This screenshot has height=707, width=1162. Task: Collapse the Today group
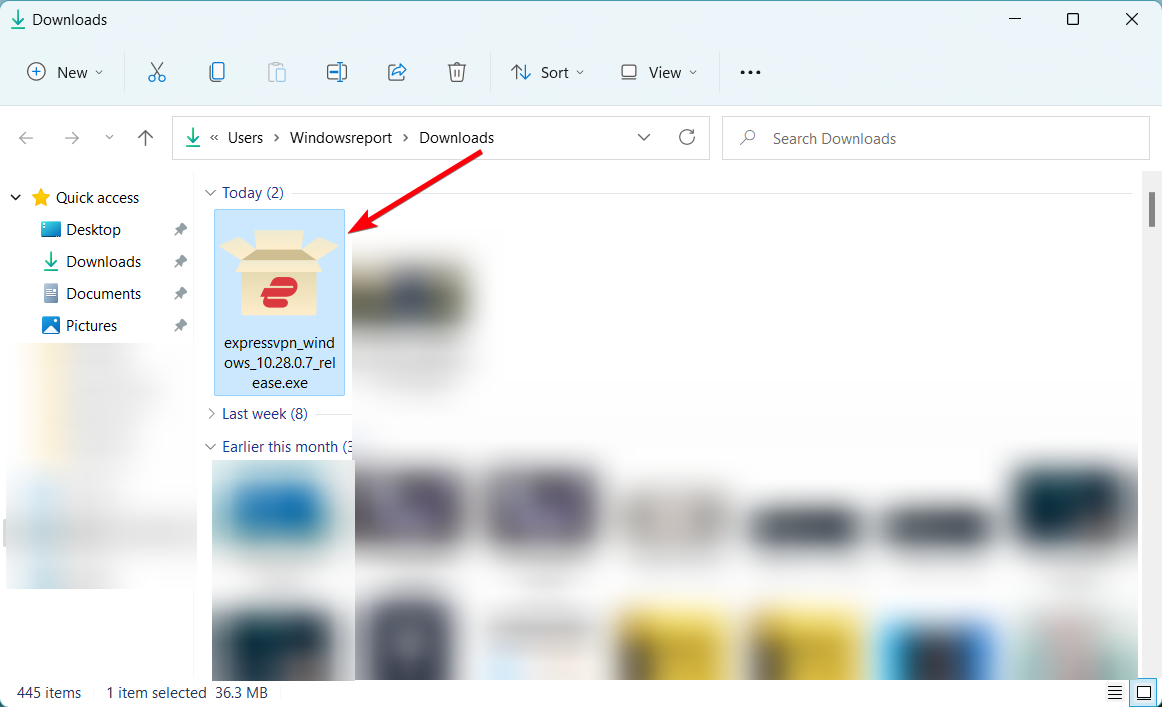pos(211,193)
